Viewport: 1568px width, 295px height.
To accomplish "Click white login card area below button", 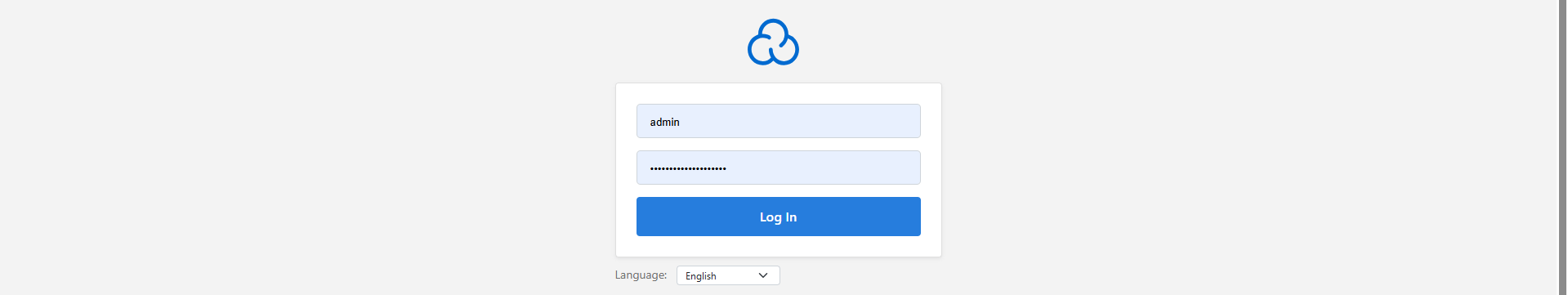I will 778,246.
